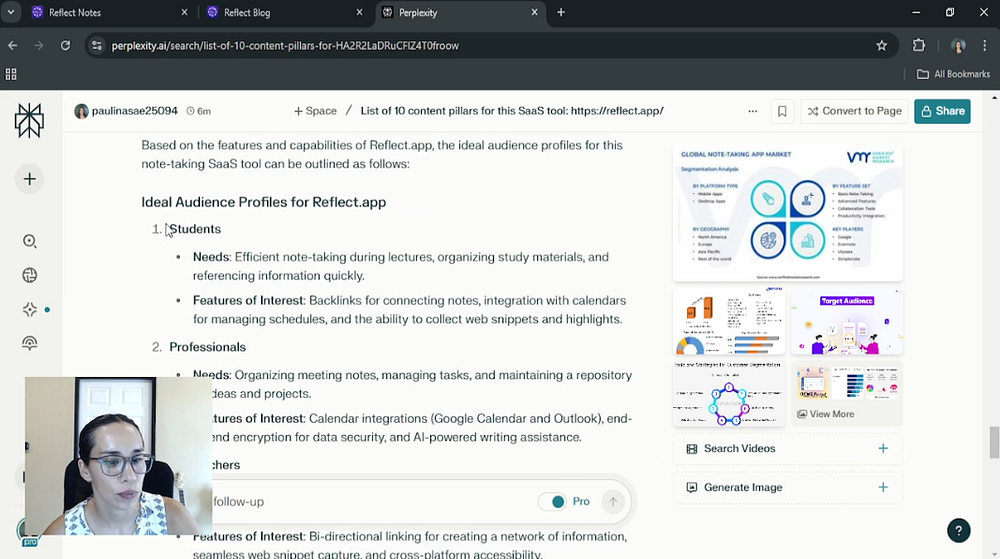Add thread to a Space
Viewport: 1000px width, 559px height.
click(315, 111)
